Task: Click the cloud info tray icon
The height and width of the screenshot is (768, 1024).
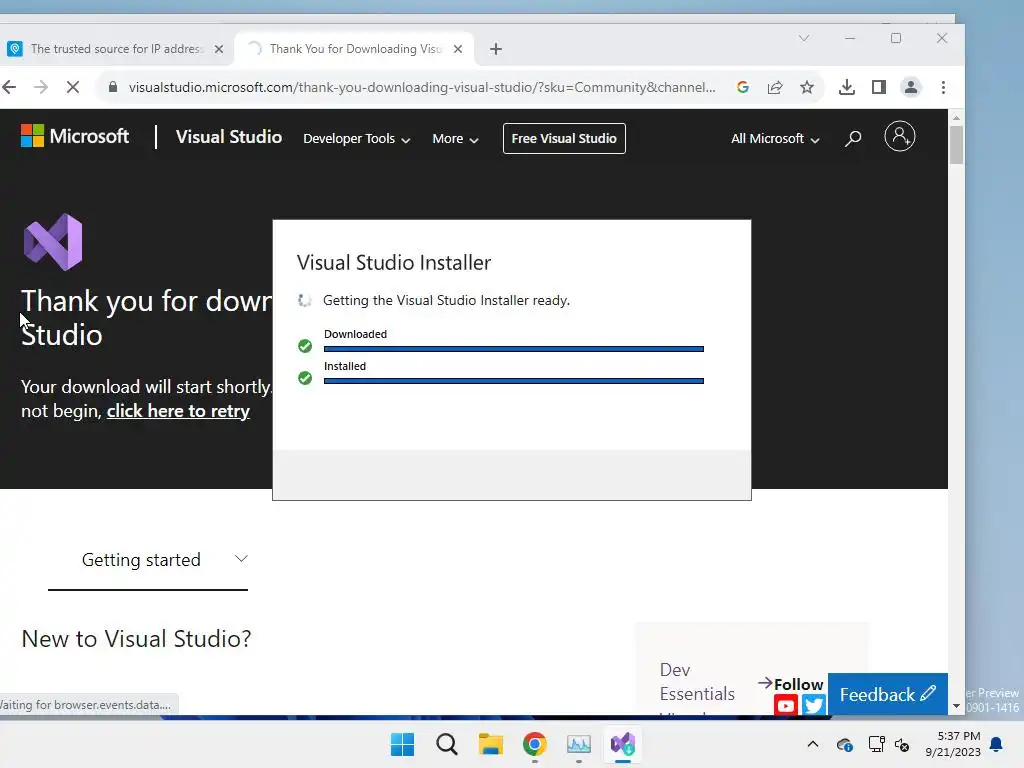Action: coord(844,744)
